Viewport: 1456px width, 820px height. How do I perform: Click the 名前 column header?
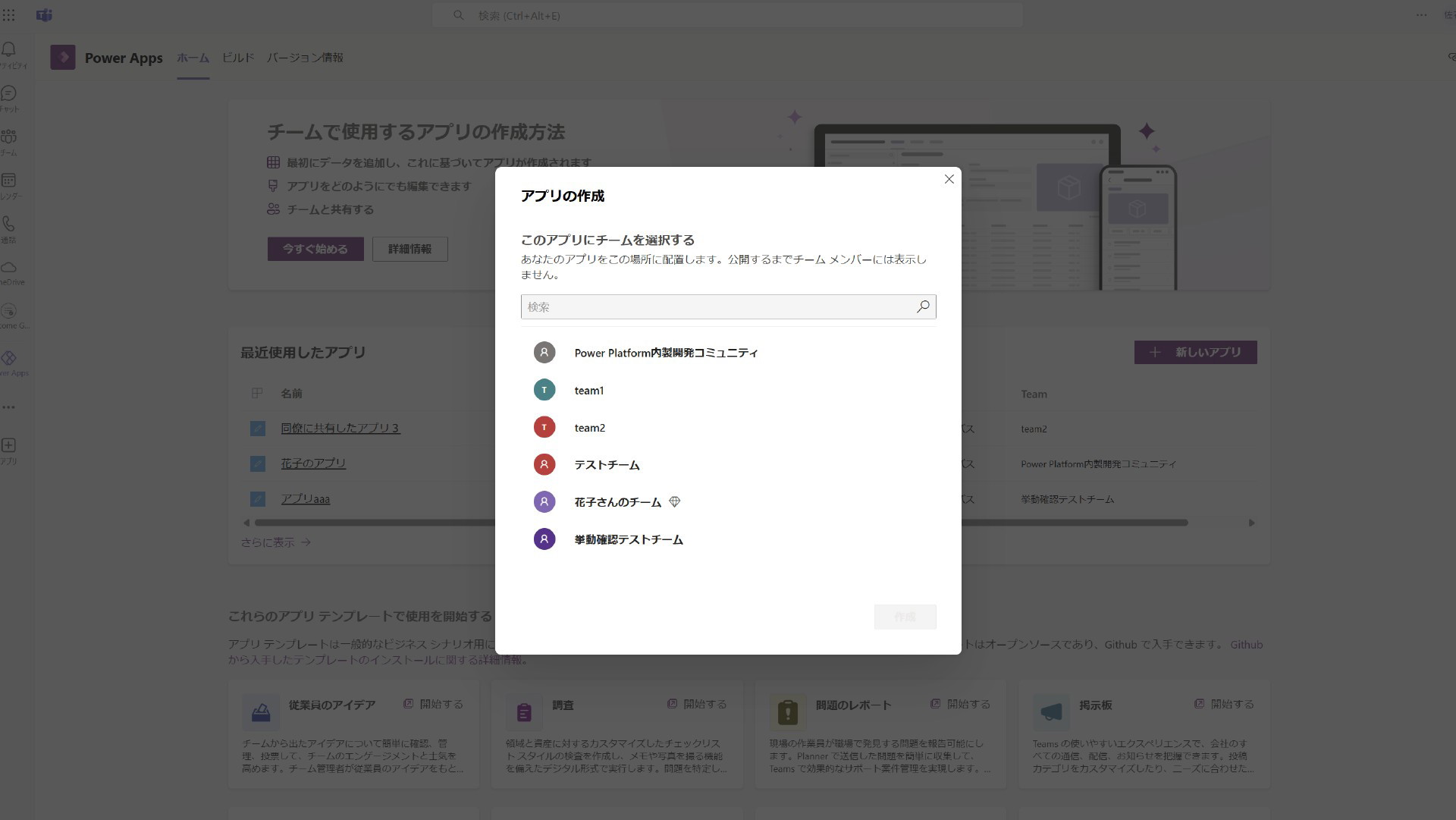[x=291, y=394]
